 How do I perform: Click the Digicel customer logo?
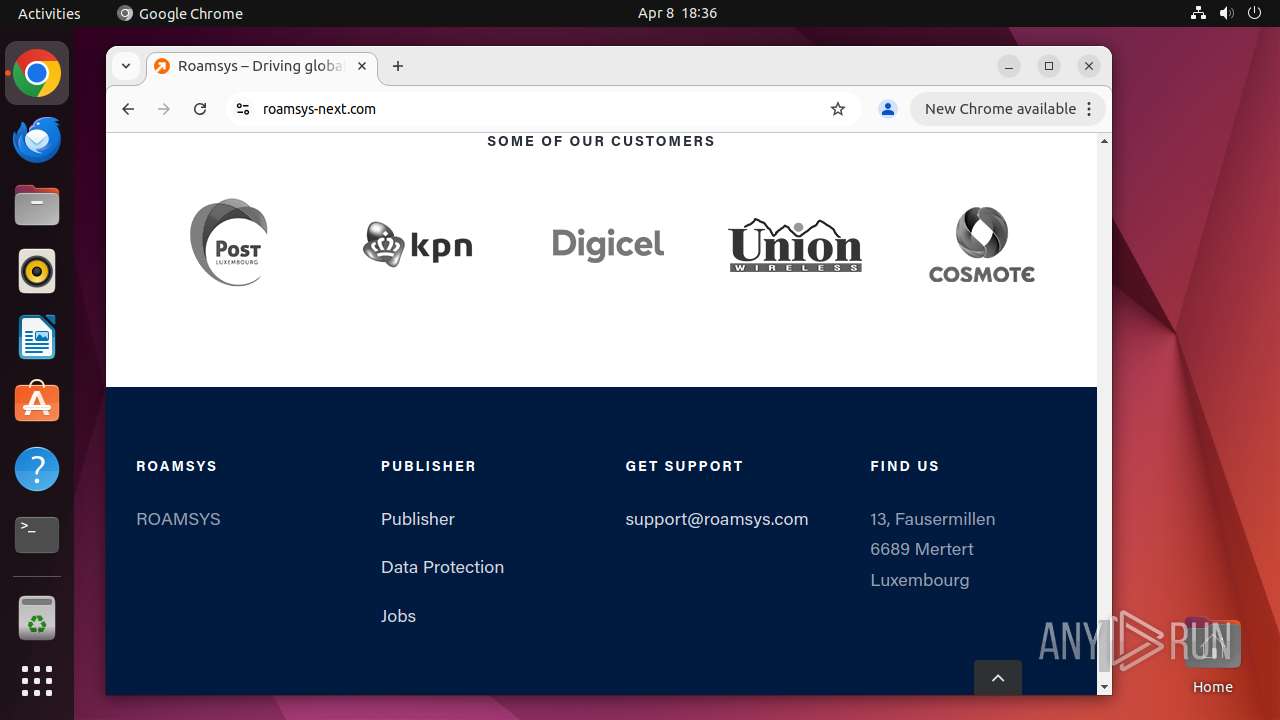pos(608,244)
